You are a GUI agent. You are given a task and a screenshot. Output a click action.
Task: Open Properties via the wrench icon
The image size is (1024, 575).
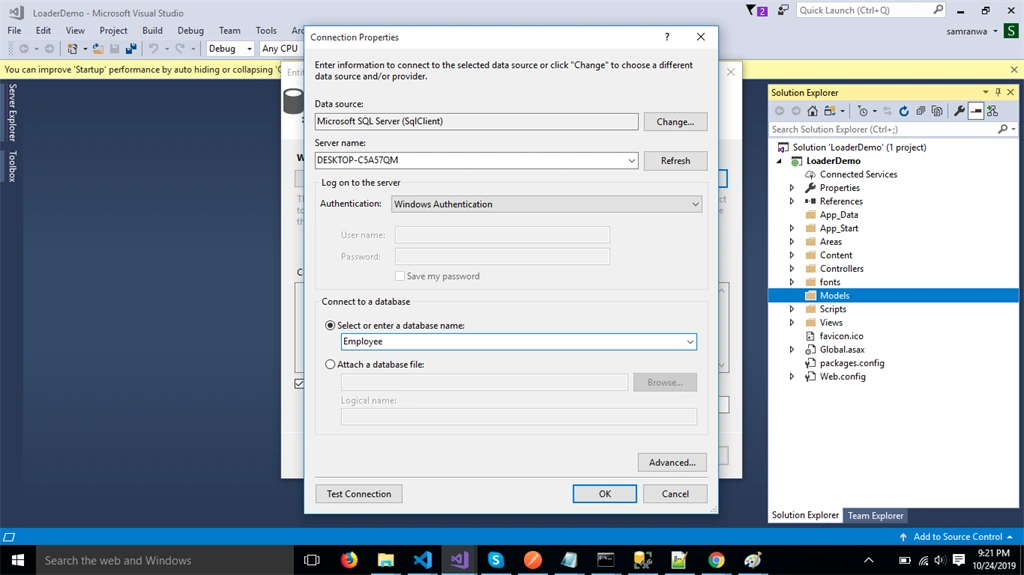959,111
